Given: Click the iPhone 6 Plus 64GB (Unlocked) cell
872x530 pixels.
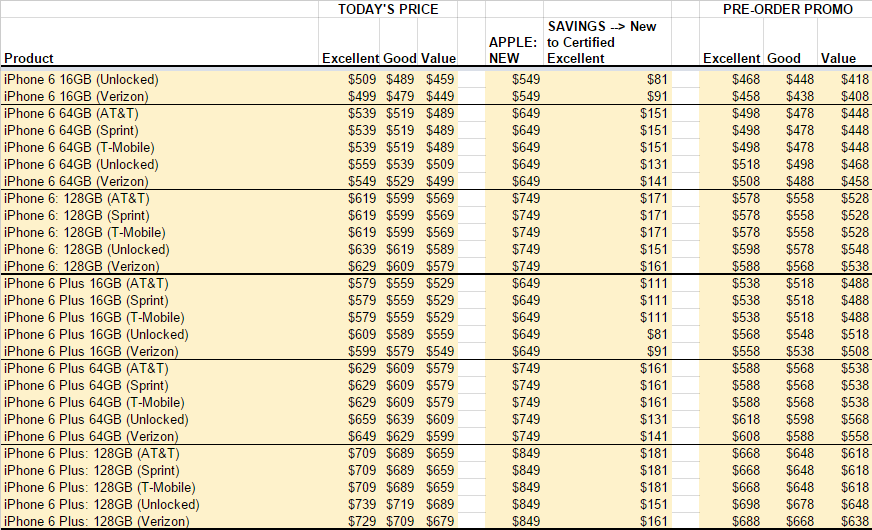Looking at the screenshot, I should (x=96, y=419).
